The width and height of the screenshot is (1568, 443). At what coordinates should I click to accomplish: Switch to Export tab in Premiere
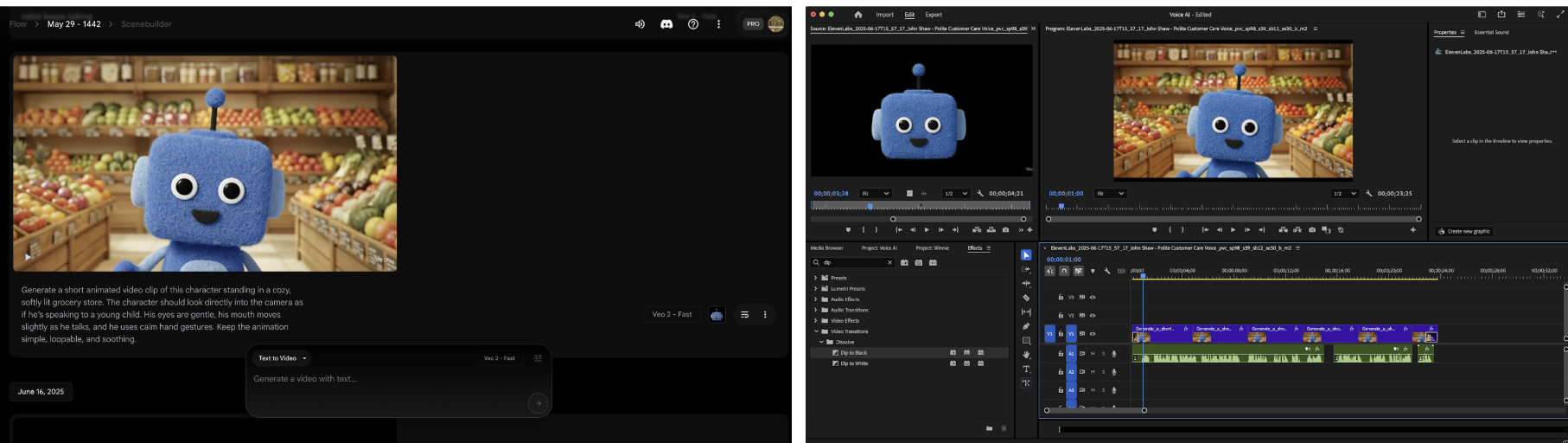934,15
